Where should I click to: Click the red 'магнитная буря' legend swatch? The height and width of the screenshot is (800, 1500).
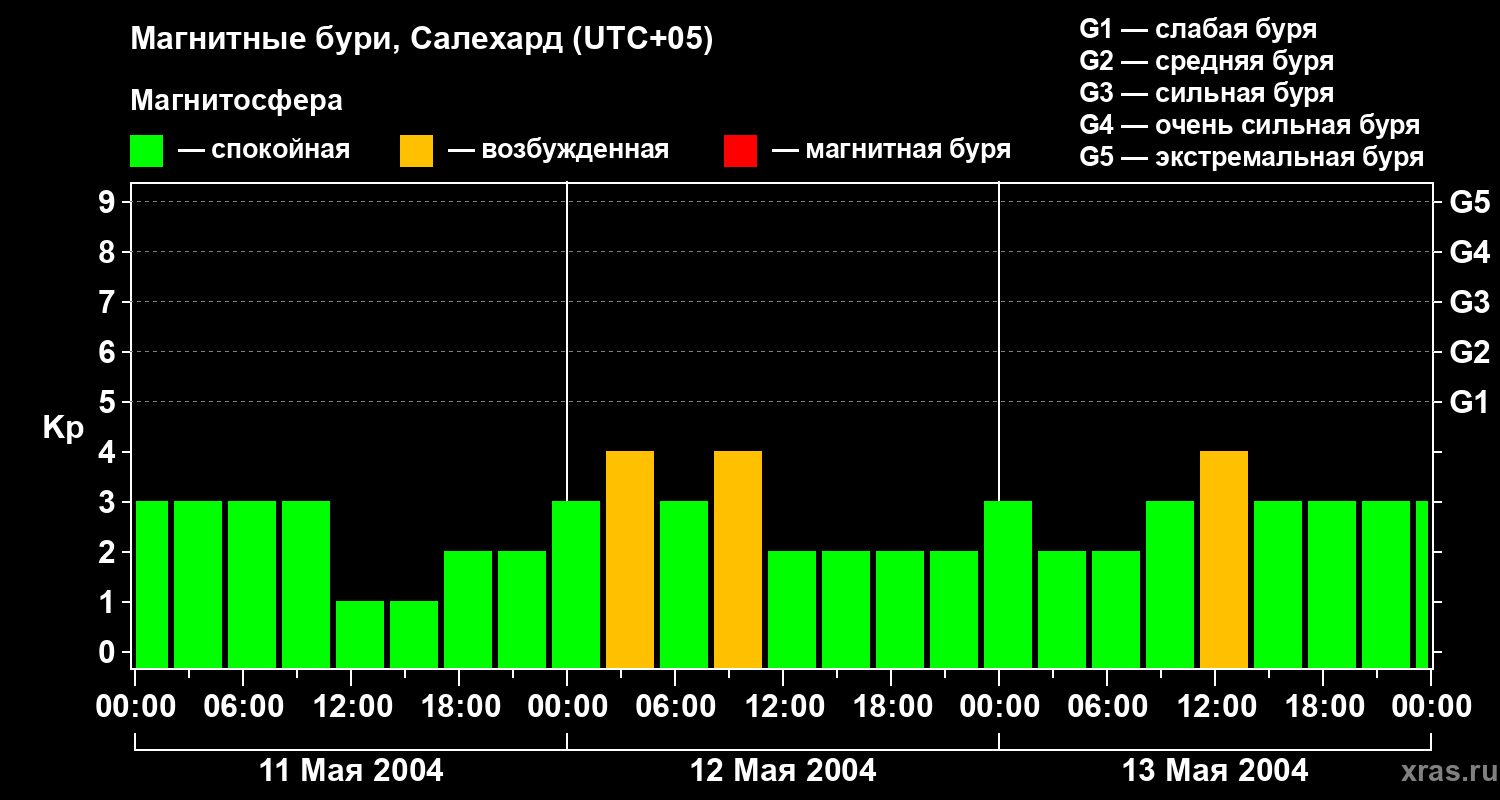pyautogui.click(x=740, y=151)
